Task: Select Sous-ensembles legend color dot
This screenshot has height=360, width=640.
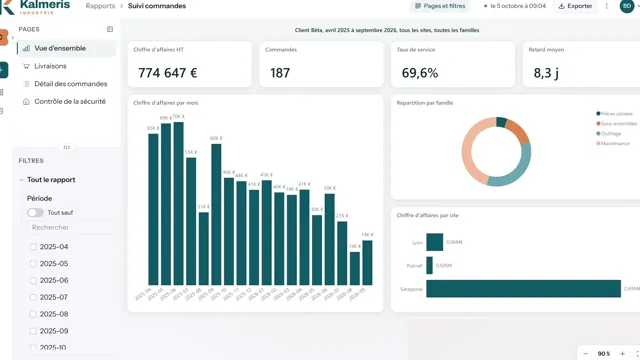Action: [x=598, y=123]
